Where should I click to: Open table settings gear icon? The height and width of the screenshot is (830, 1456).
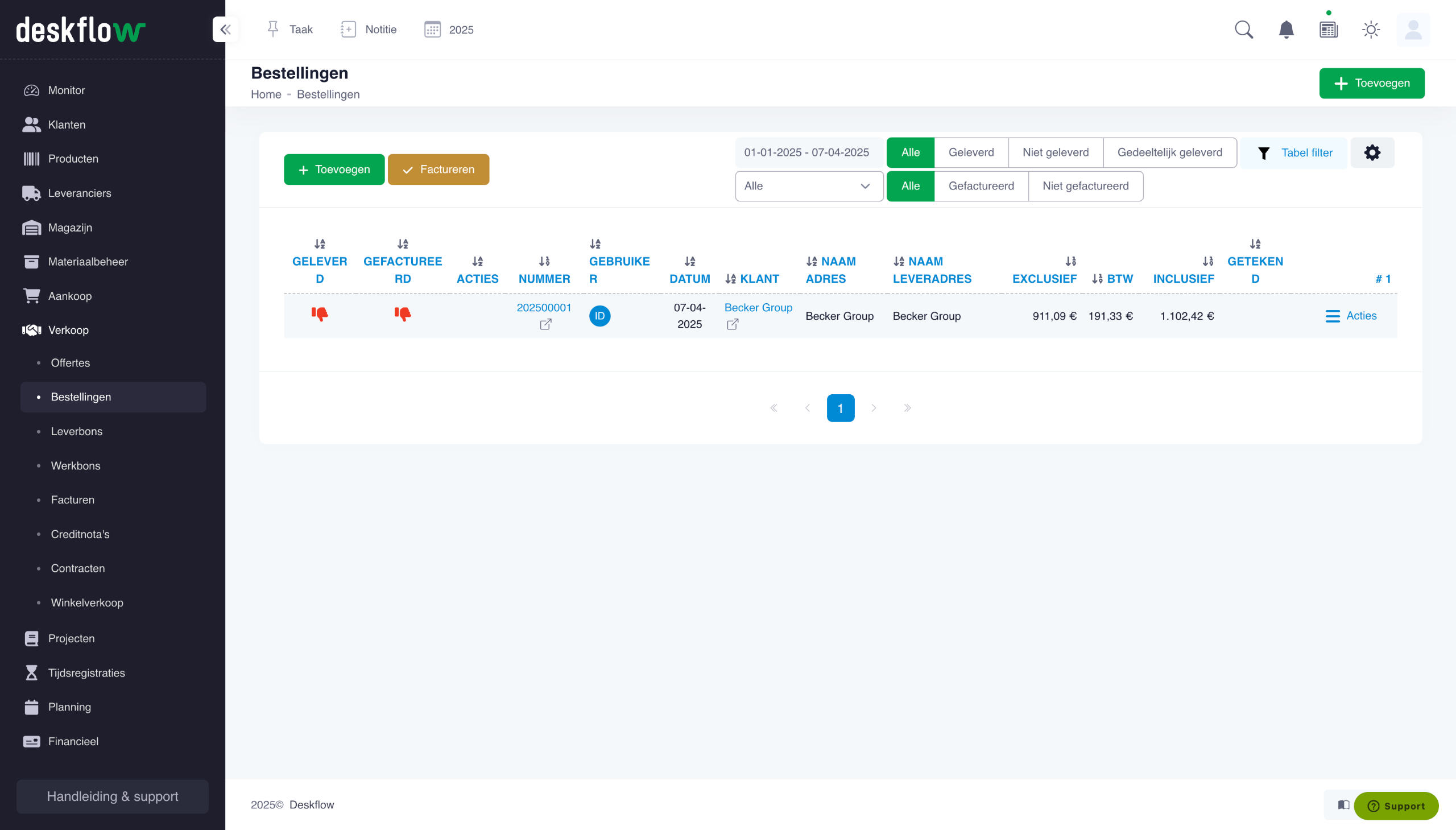pyautogui.click(x=1372, y=153)
